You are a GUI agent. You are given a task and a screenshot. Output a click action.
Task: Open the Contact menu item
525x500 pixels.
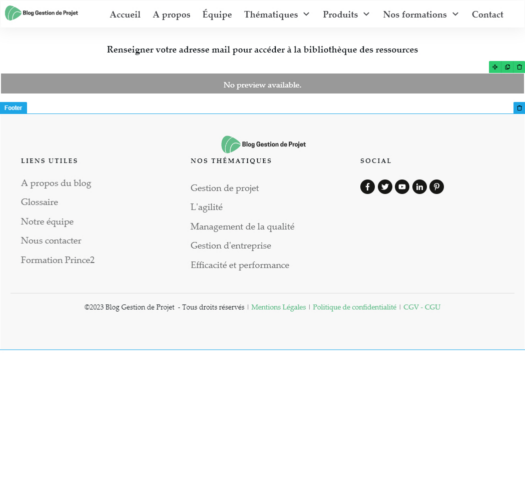pos(487,14)
